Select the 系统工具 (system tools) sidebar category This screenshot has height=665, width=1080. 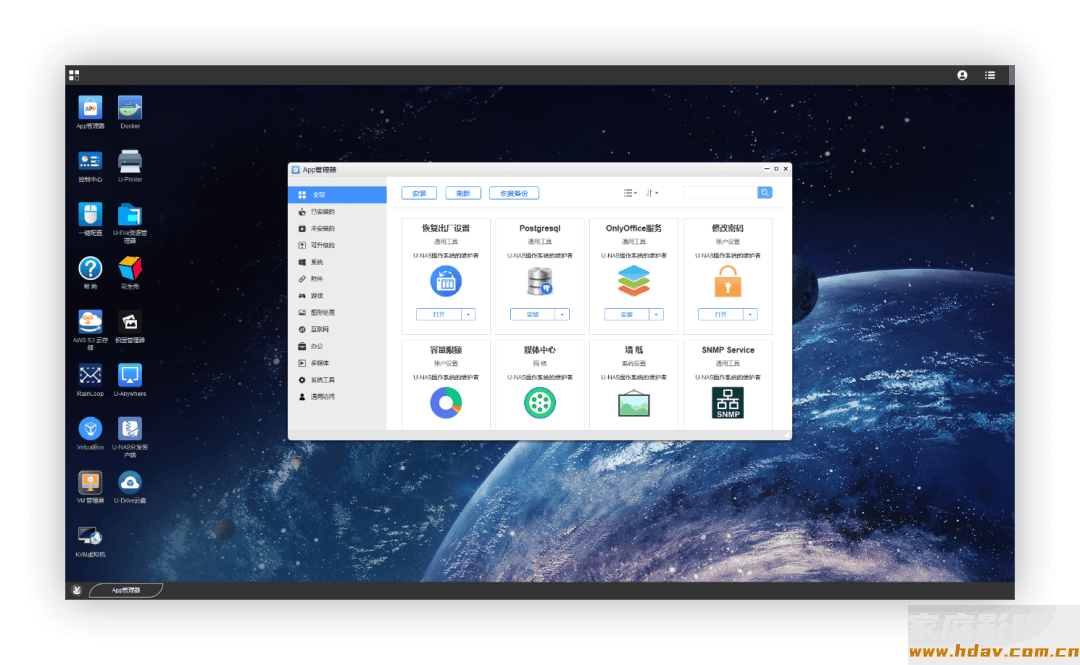[323, 380]
